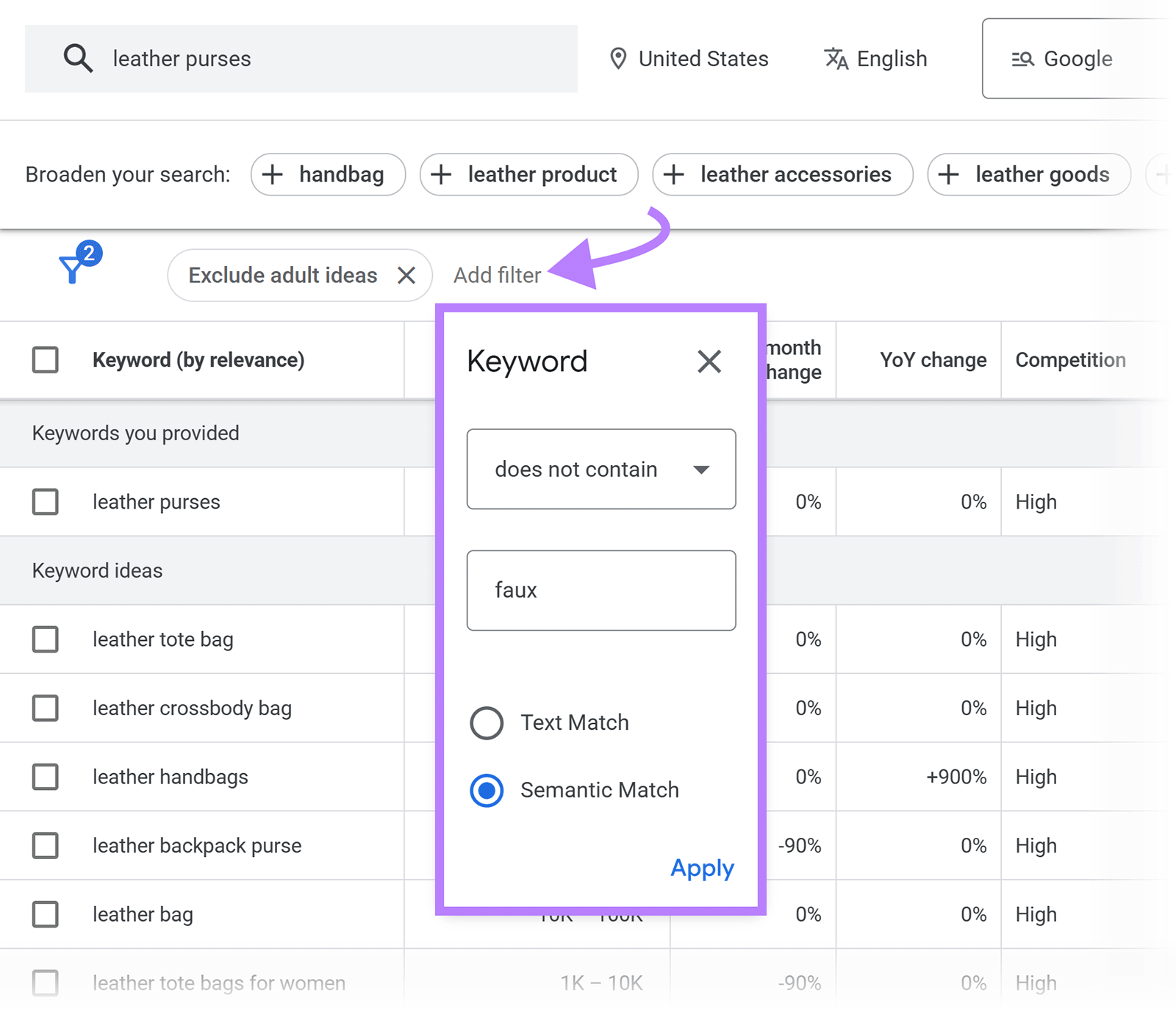The image size is (1176, 1012).
Task: Remove the Exclude adult ideas filter chip
Action: click(x=407, y=275)
